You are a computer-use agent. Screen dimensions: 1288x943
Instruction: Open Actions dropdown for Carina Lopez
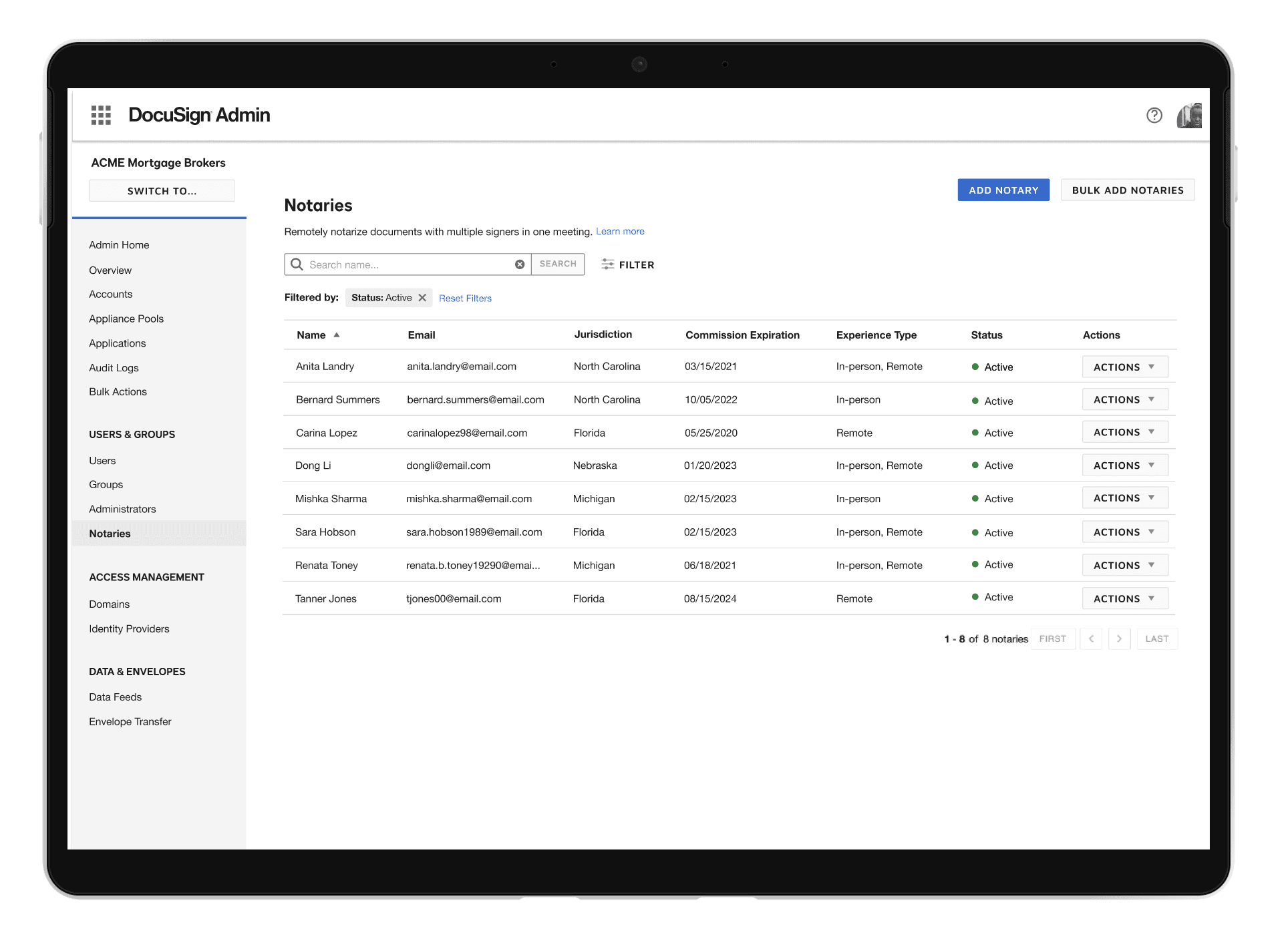[x=1124, y=433]
